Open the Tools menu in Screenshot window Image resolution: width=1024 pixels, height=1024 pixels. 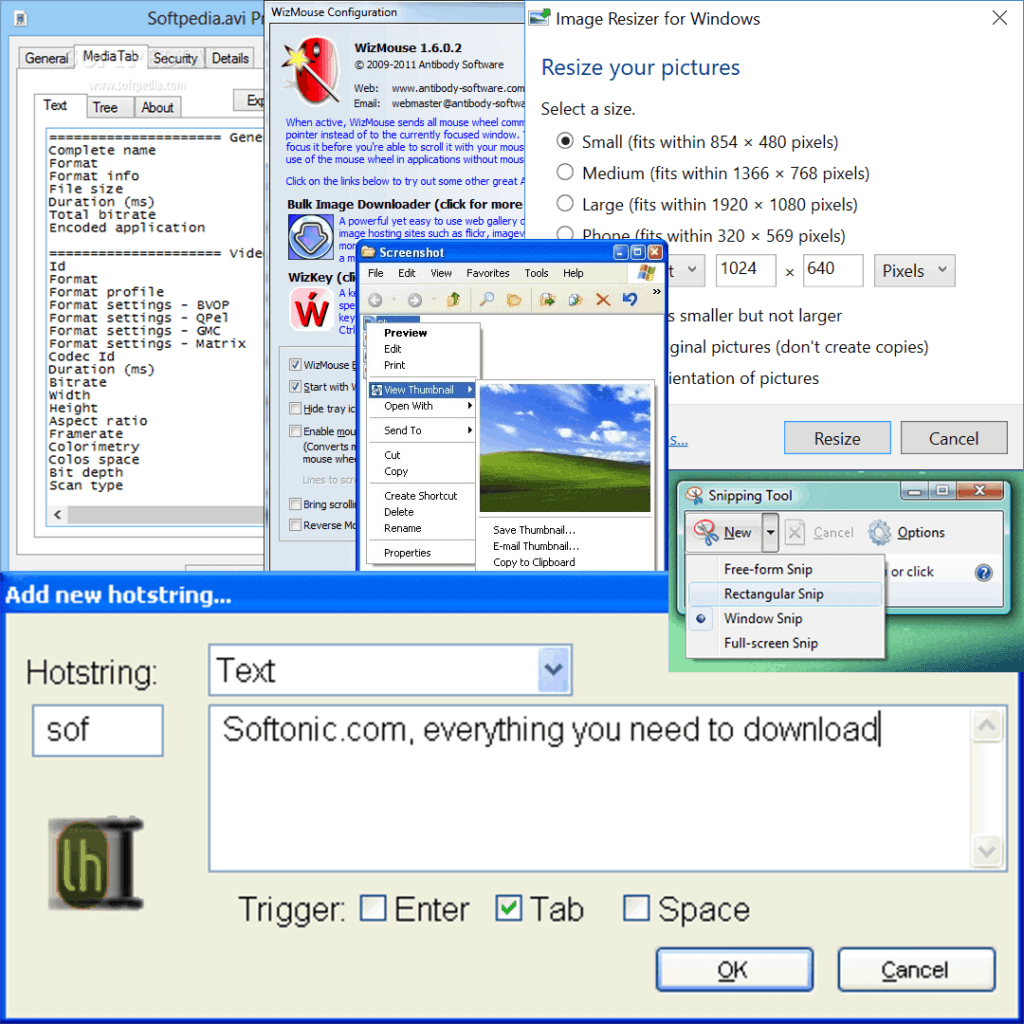coord(536,272)
